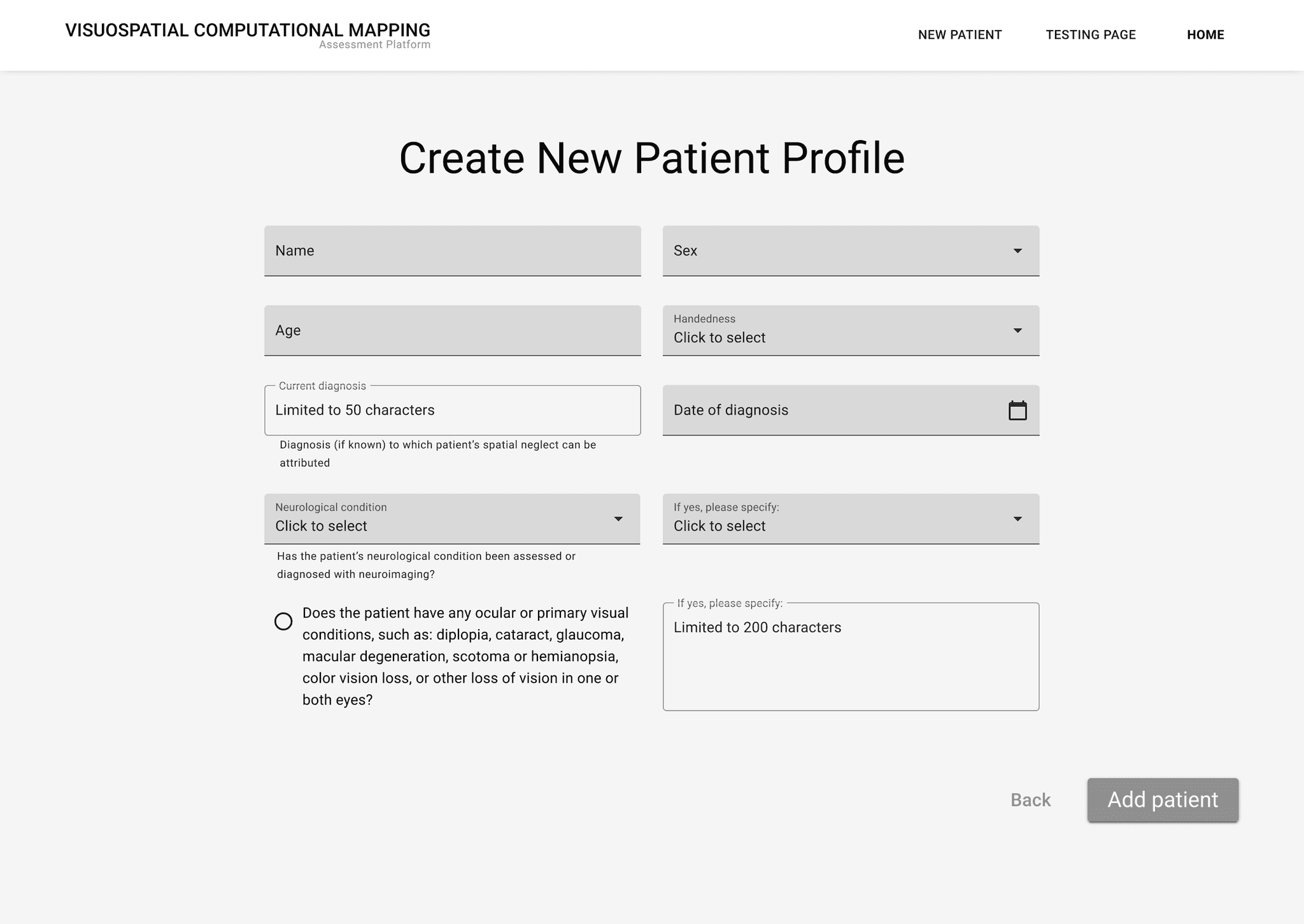
Task: Expand the Handedness select box
Action: coord(851,331)
